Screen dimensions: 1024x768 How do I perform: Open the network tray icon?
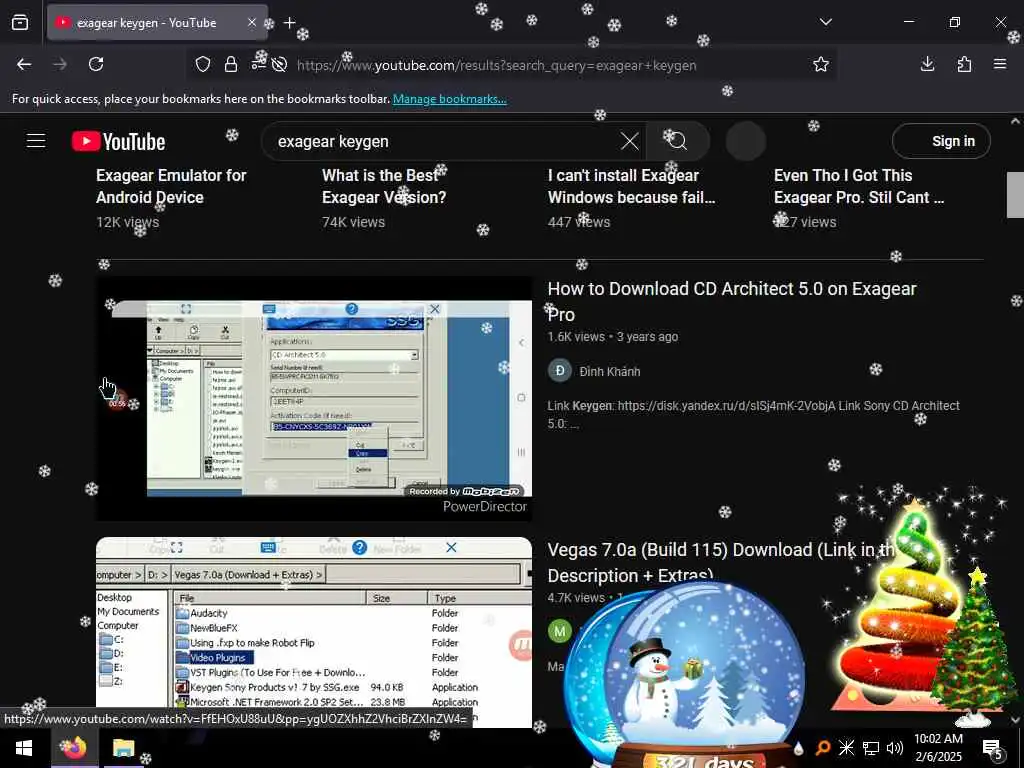pyautogui.click(x=871, y=748)
